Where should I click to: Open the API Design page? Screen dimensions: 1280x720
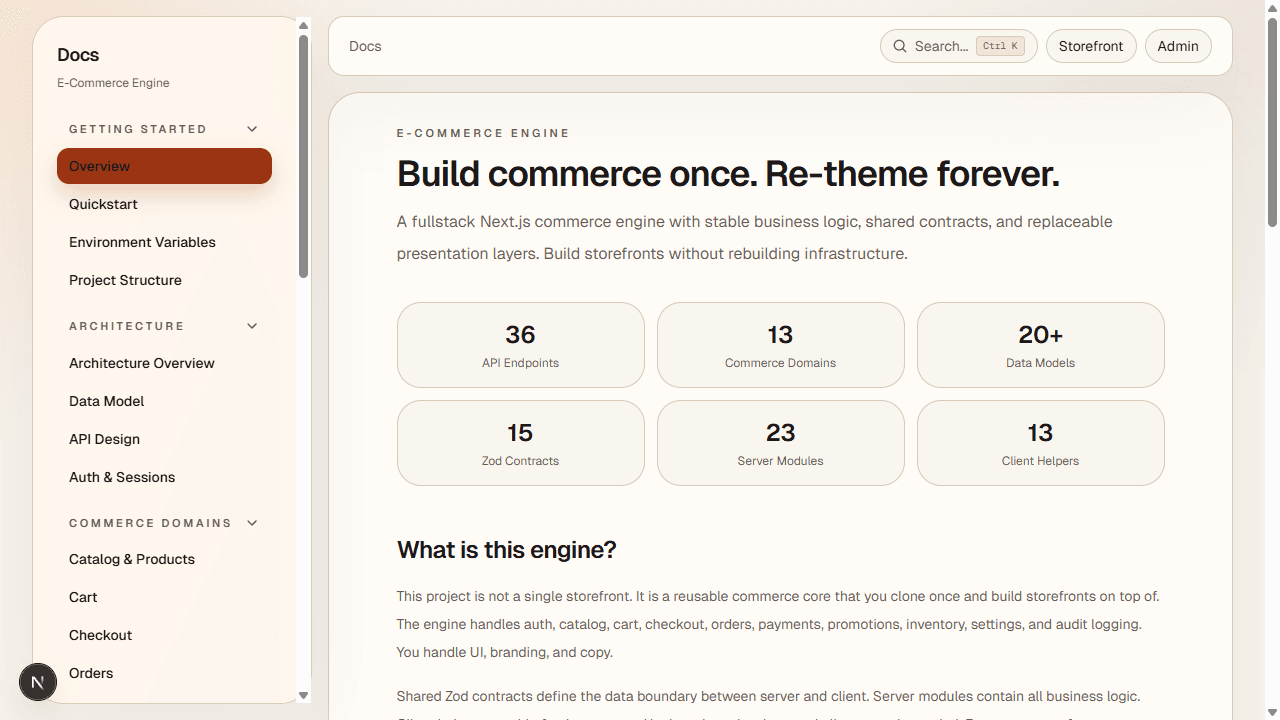pyautogui.click(x=164, y=439)
